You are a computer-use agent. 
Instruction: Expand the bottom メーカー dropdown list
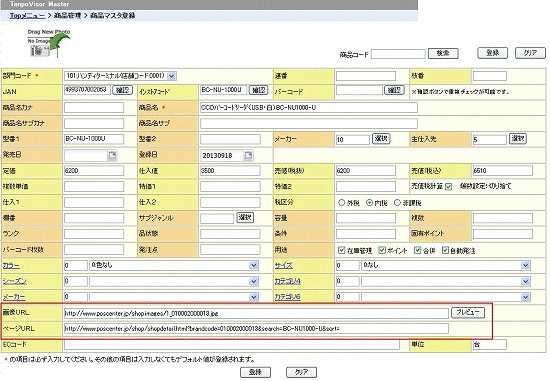click(x=254, y=297)
